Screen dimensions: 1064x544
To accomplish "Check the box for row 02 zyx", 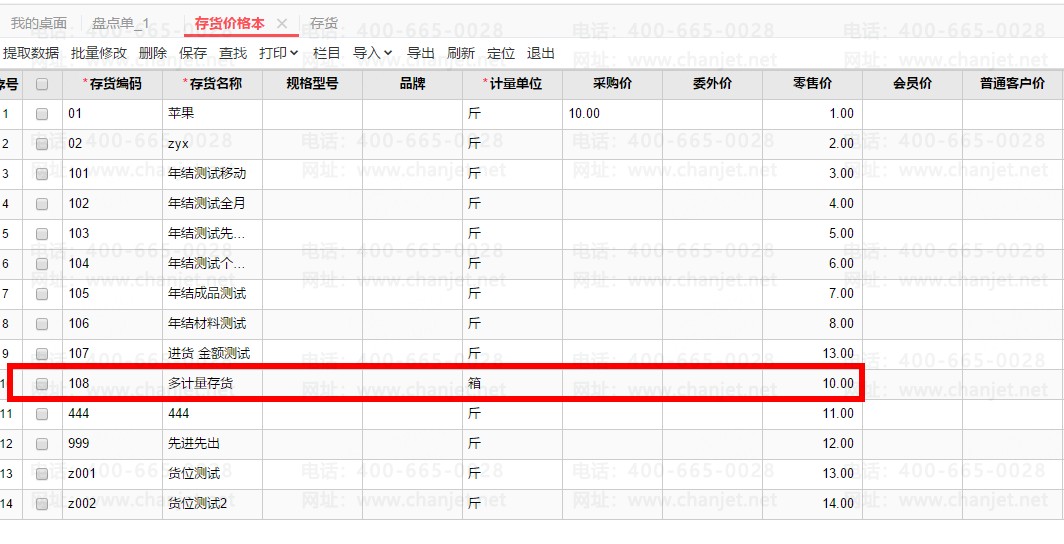I will point(42,144).
